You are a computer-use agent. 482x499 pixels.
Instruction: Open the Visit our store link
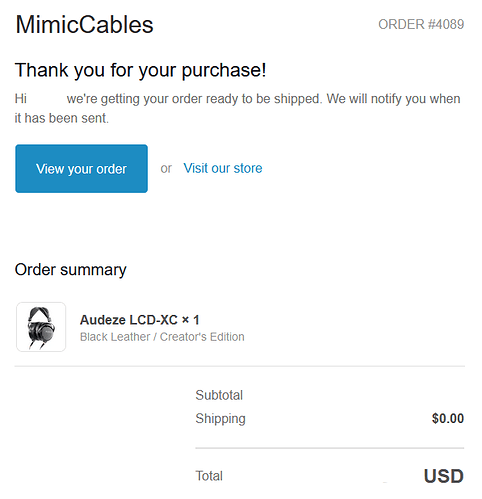coord(223,168)
